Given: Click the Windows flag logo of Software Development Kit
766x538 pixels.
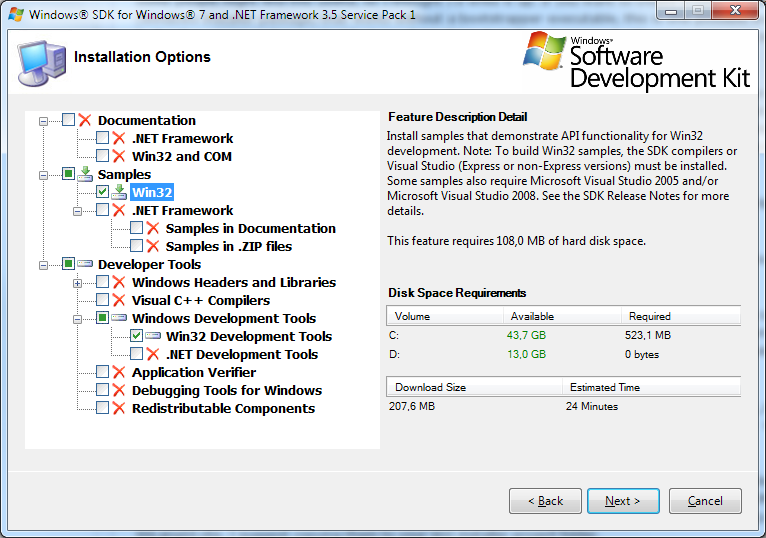Looking at the screenshot, I should point(544,50).
